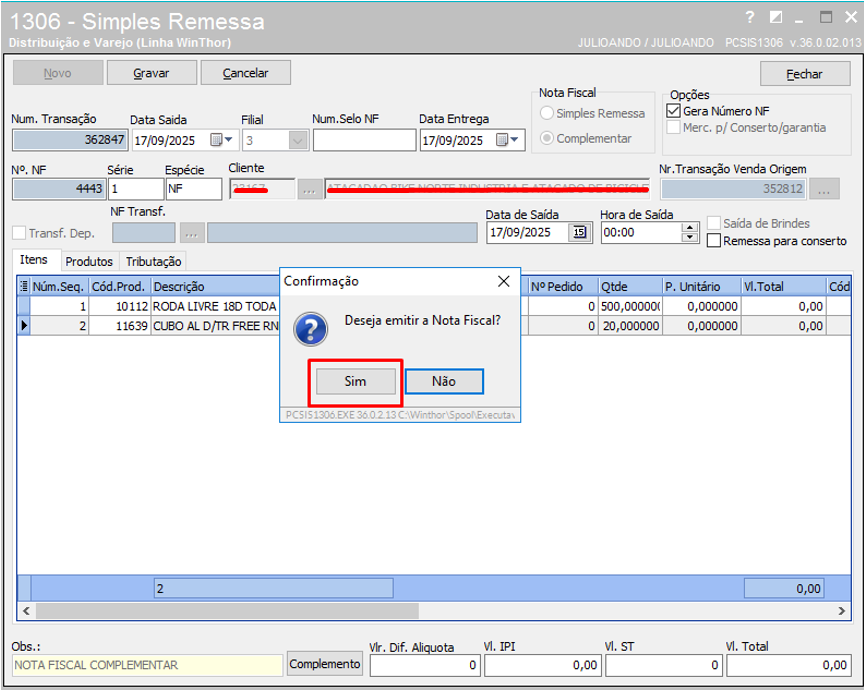Click the Descrição column header
The height and width of the screenshot is (690, 864).
click(215, 287)
